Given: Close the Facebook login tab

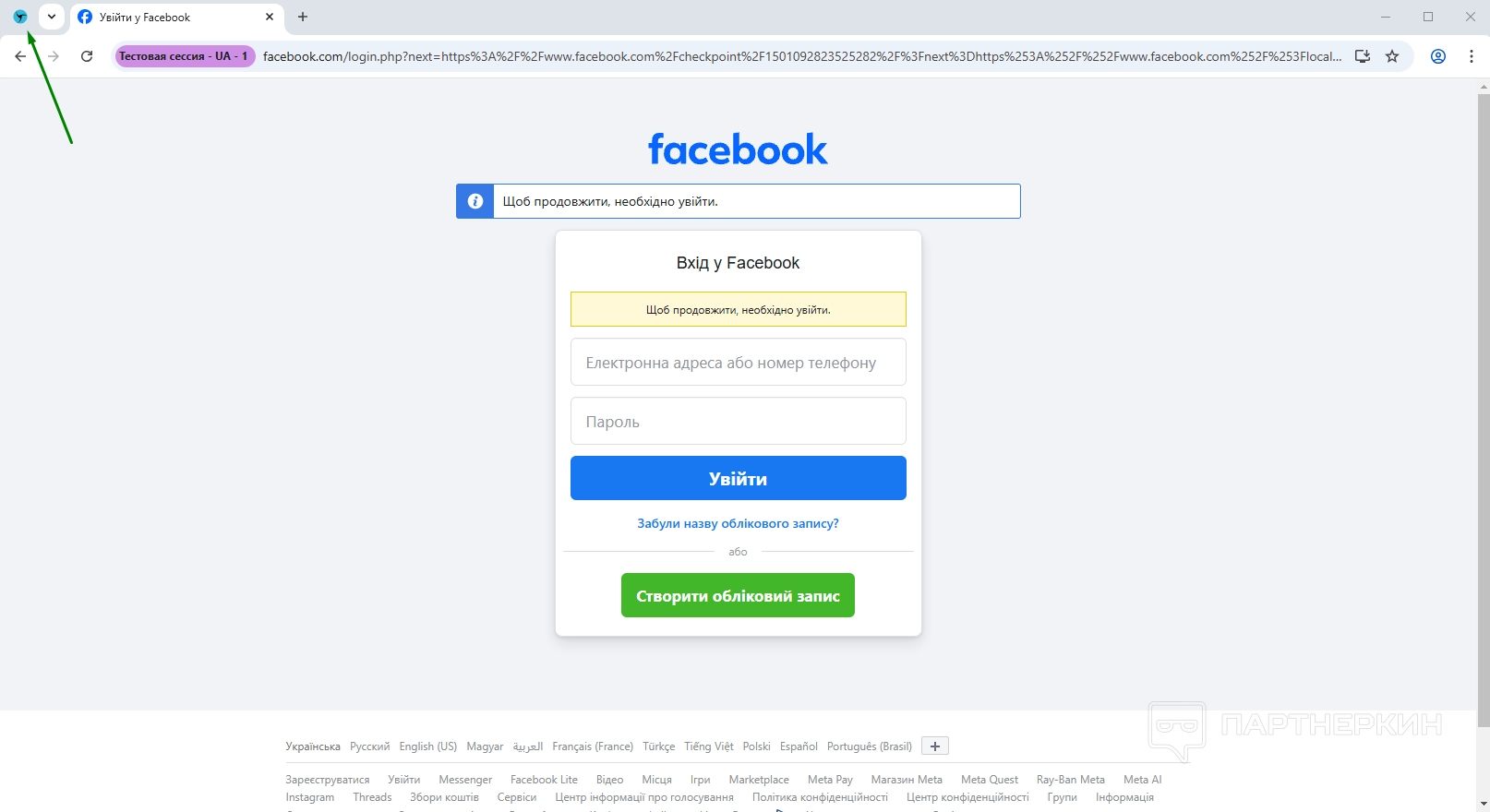Looking at the screenshot, I should click(270, 17).
